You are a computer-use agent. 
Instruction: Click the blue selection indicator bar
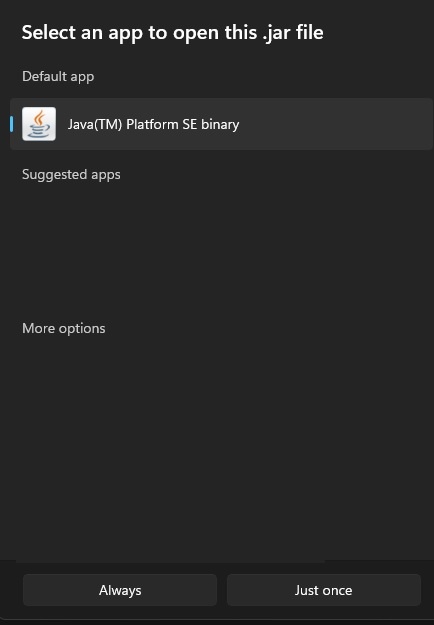(12, 124)
